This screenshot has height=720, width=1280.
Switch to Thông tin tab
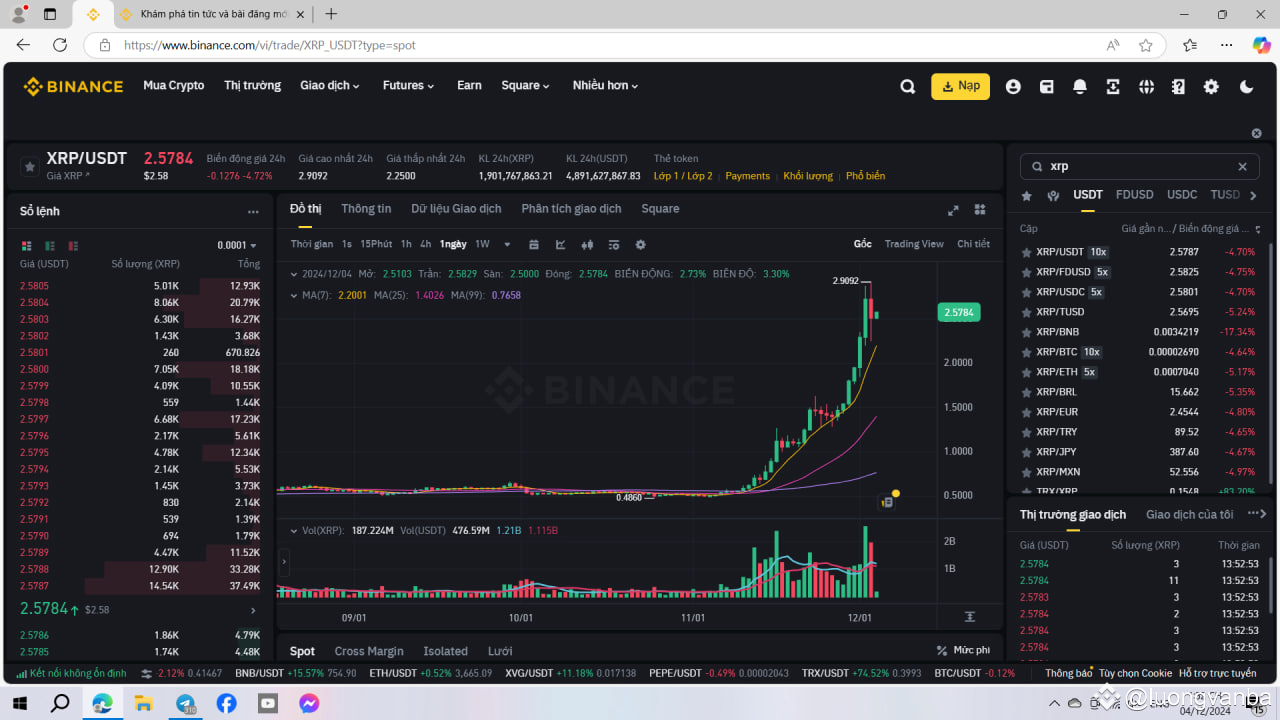(366, 209)
